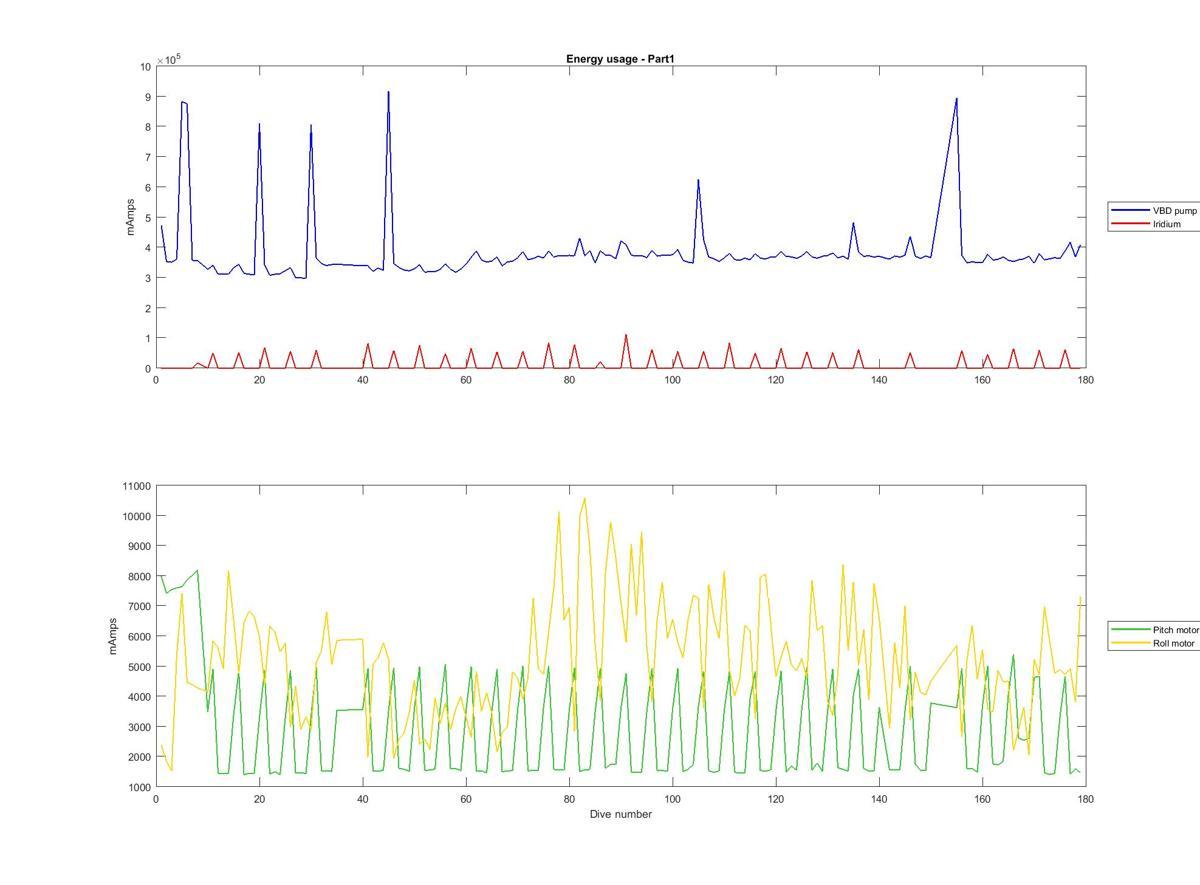The width and height of the screenshot is (1200, 885).
Task: Click the Roll motor peak near dive 83
Action: click(x=584, y=498)
